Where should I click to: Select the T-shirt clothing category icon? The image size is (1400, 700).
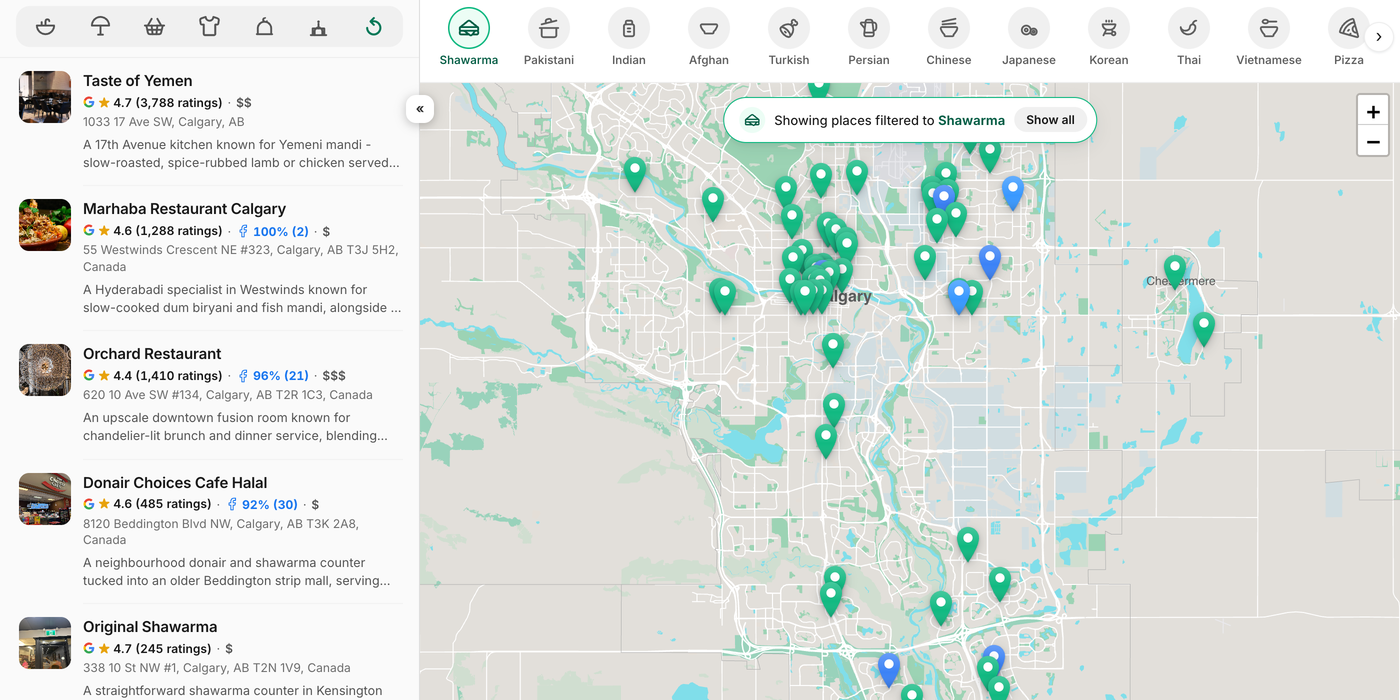(209, 27)
